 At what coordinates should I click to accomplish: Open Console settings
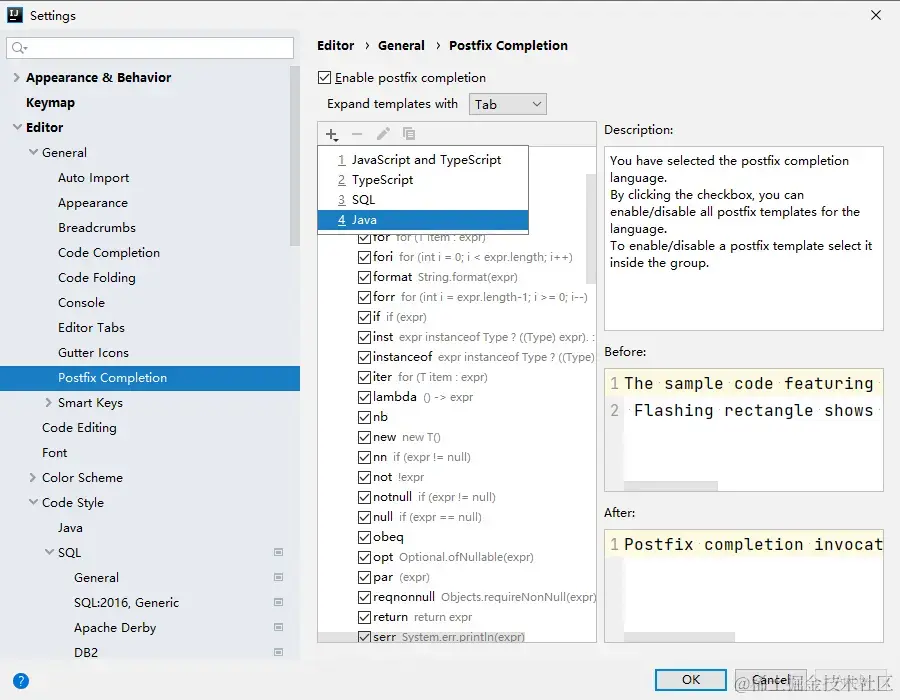82,302
